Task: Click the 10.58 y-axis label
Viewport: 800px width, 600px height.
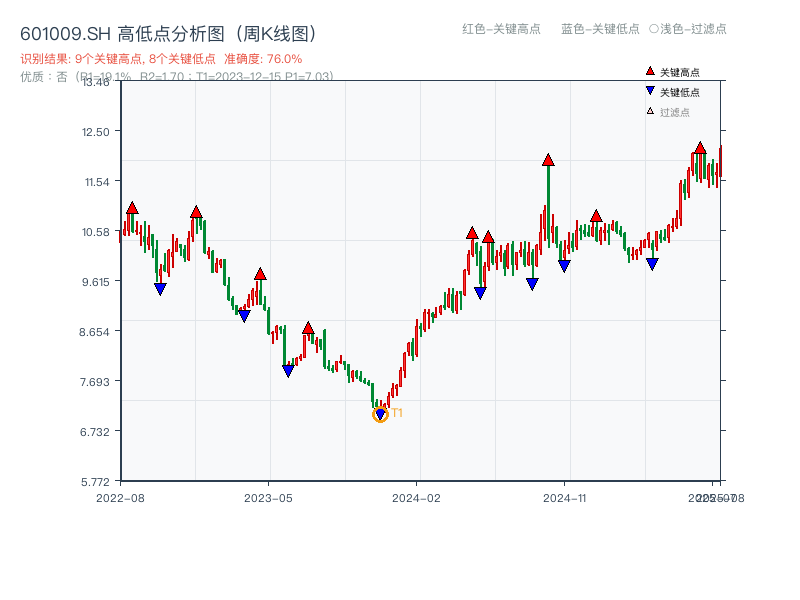Action: coord(95,232)
